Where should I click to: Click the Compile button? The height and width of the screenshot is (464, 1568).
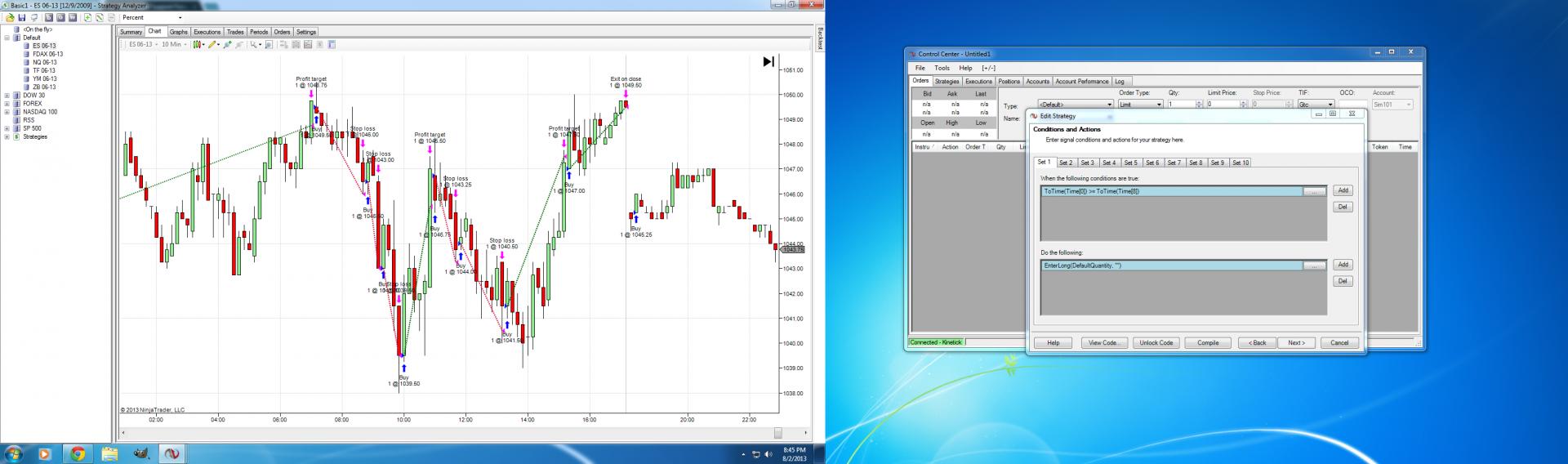1208,342
